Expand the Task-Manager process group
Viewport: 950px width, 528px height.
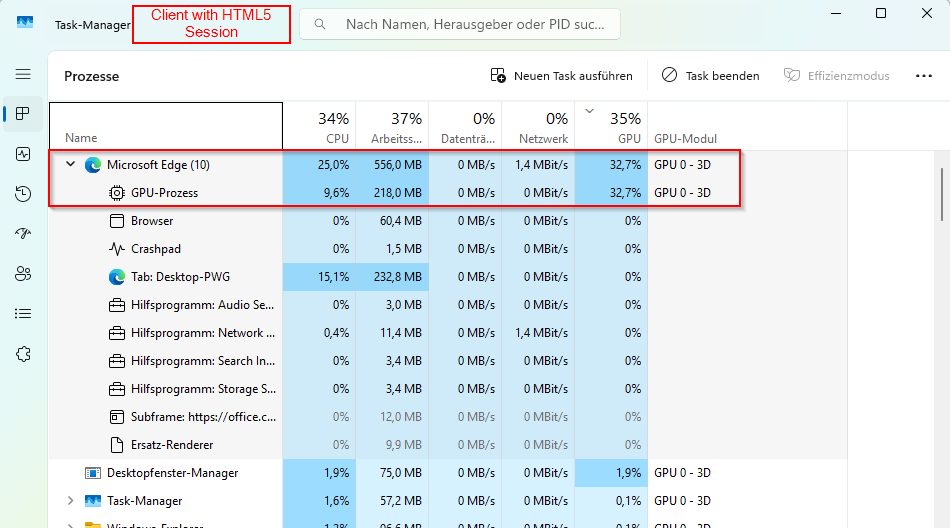click(70, 501)
